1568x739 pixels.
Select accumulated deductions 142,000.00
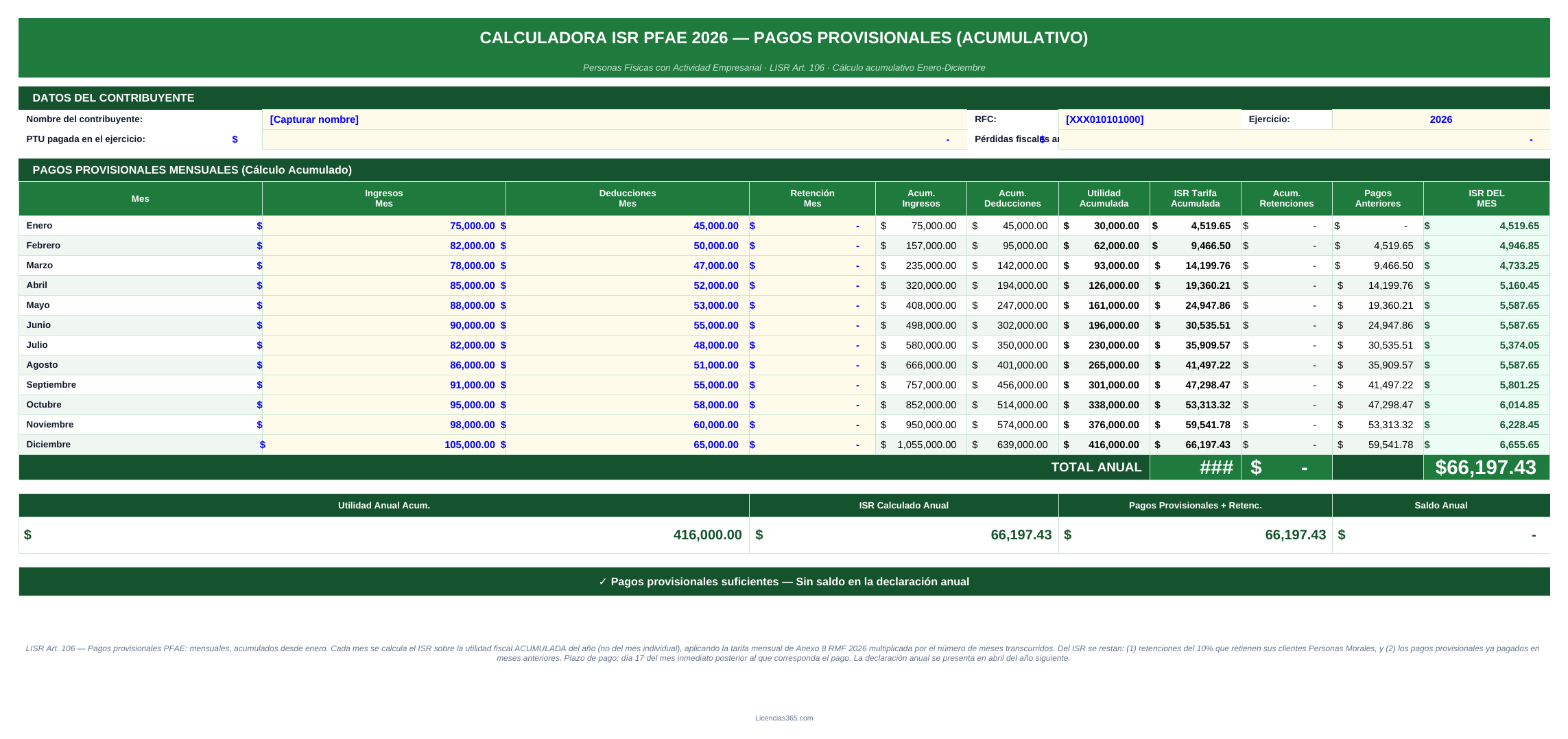(x=1012, y=266)
